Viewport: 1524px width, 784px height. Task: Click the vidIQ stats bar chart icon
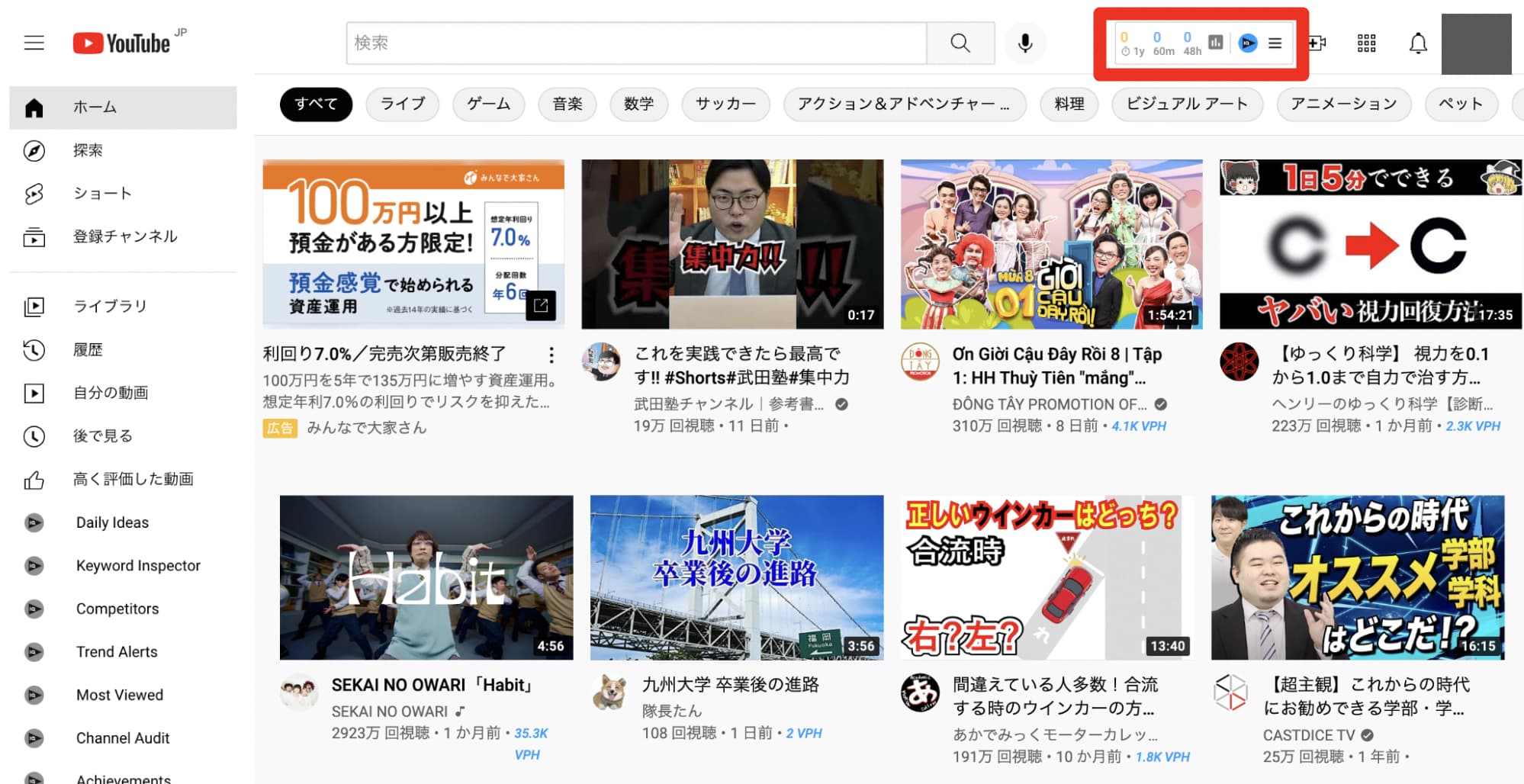1216,43
